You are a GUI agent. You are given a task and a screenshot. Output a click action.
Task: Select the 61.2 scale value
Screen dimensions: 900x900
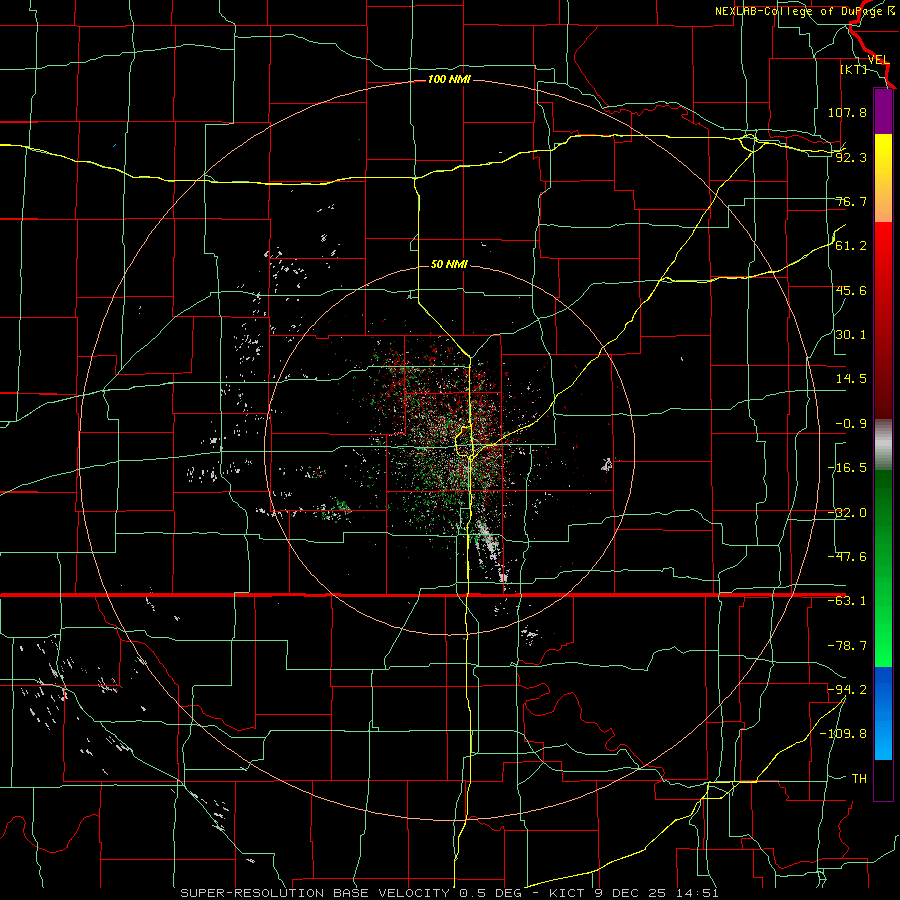coord(851,246)
